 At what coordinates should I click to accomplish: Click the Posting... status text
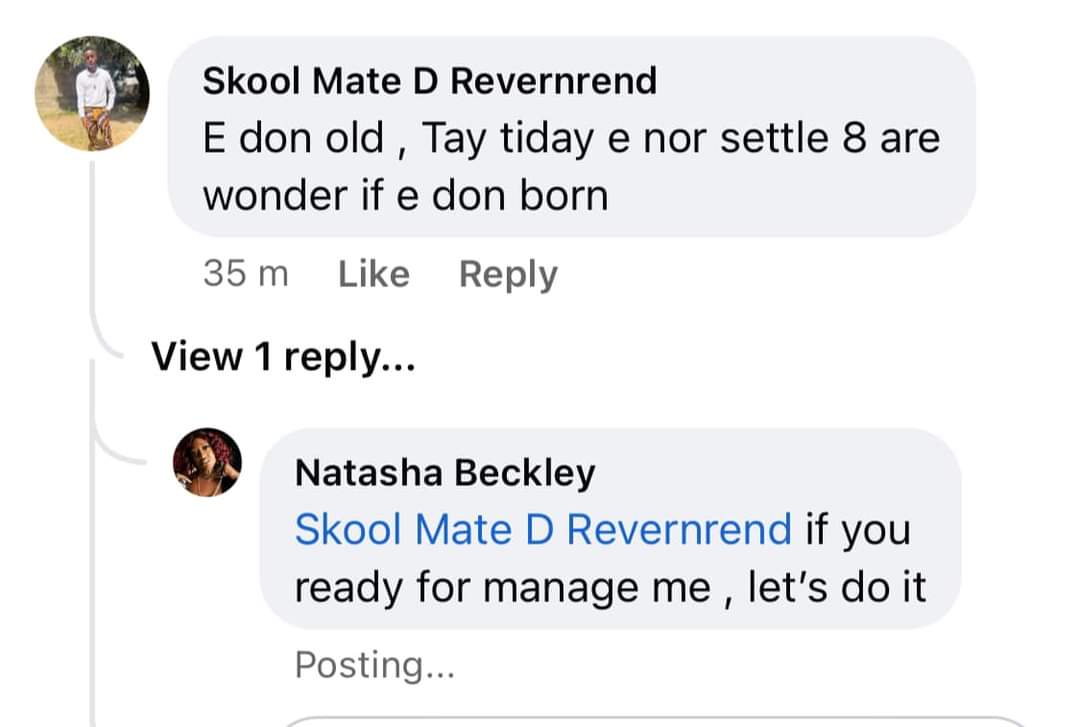click(x=375, y=664)
